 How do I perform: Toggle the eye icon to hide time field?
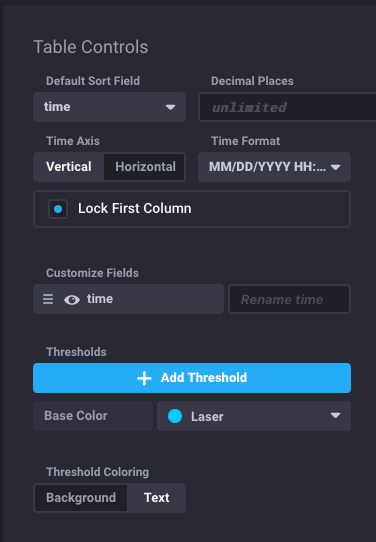click(72, 300)
